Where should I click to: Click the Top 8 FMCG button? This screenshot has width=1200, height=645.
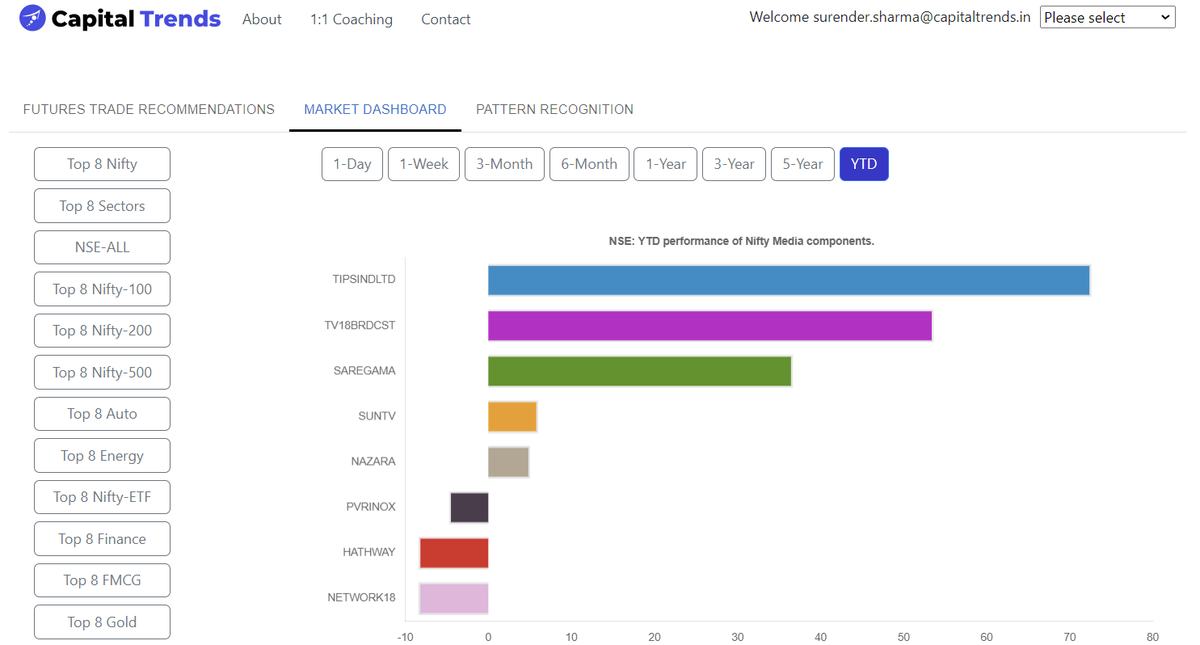(102, 580)
